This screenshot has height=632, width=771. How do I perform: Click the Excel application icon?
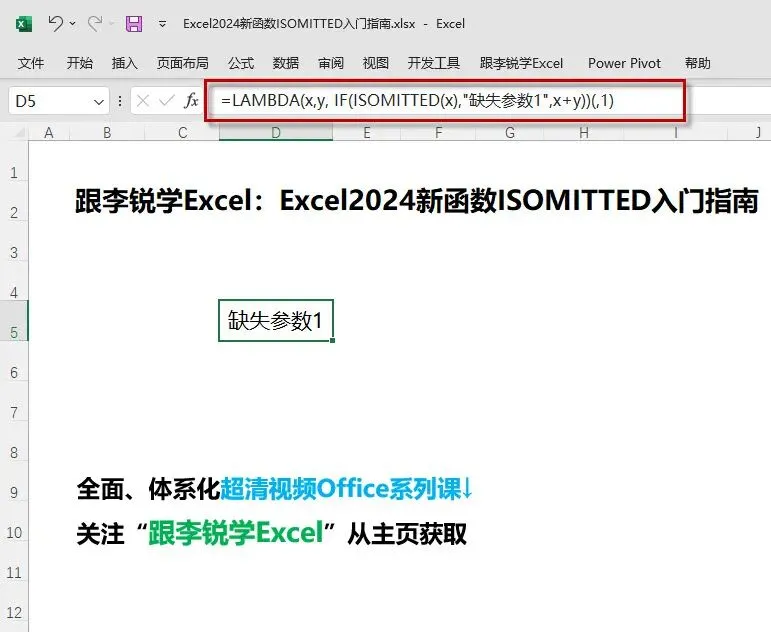[24, 24]
